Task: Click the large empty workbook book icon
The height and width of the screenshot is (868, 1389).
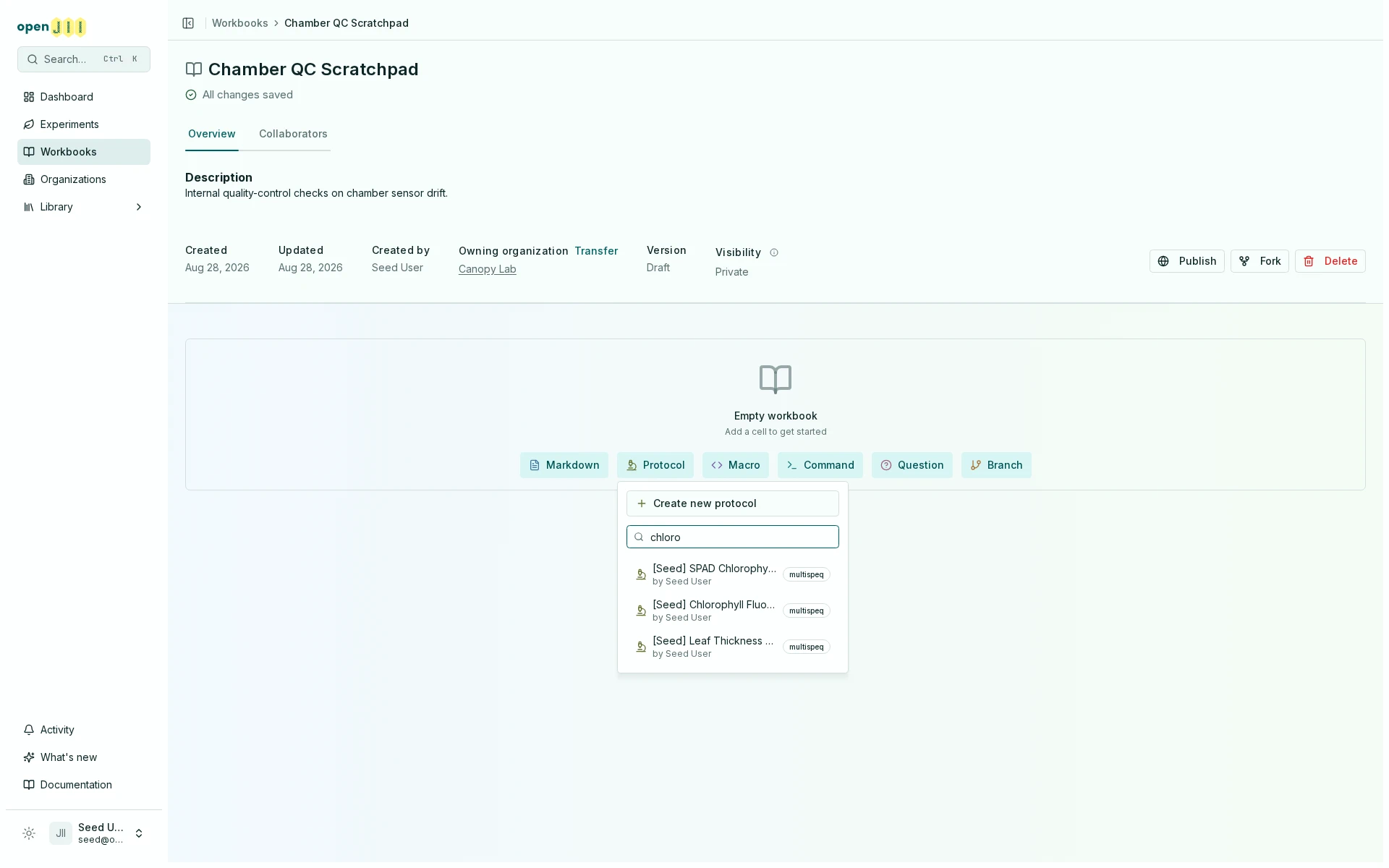Action: tap(776, 379)
